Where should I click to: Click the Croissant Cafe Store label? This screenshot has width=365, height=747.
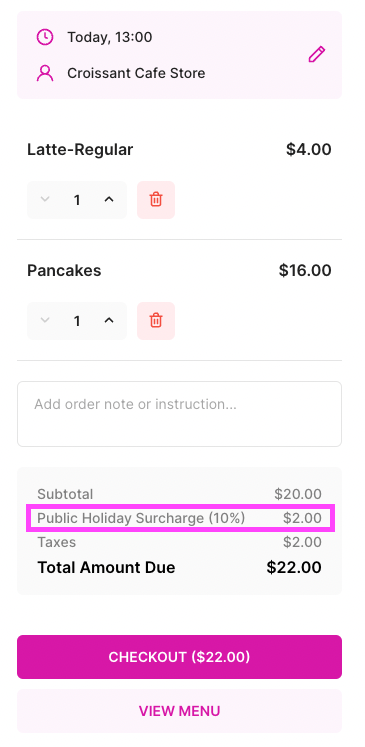(136, 73)
